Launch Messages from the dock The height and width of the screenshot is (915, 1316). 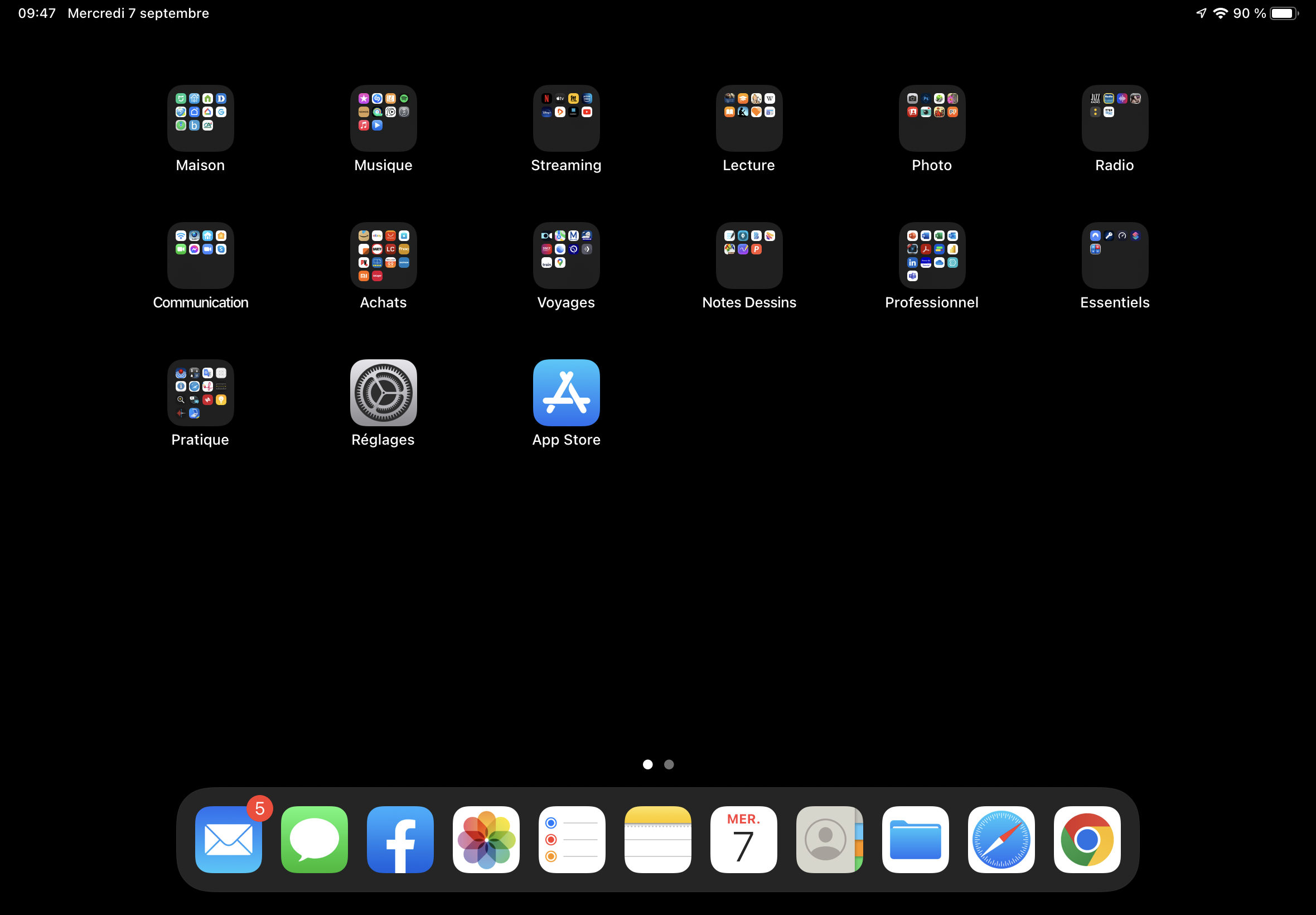(x=314, y=839)
